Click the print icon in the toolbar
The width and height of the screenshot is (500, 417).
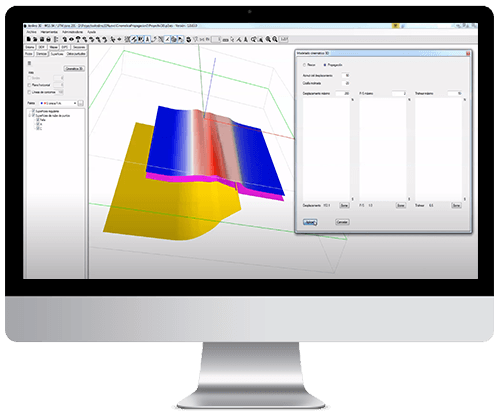49,39
